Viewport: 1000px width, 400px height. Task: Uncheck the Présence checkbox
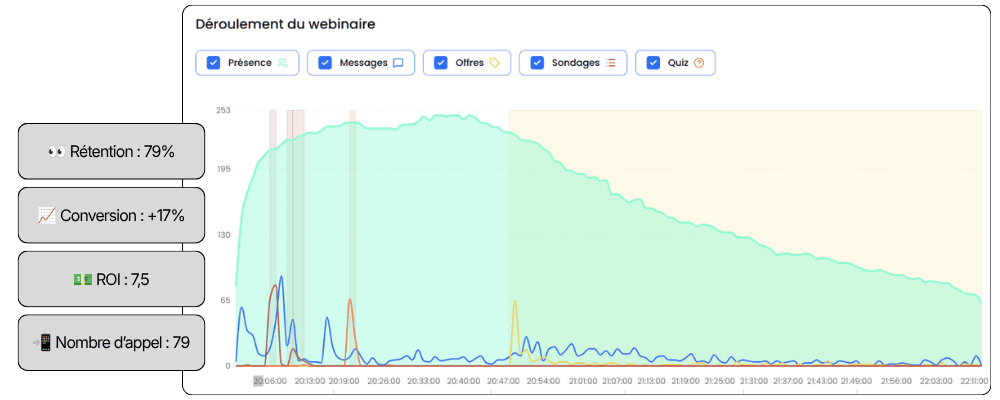pyautogui.click(x=214, y=63)
